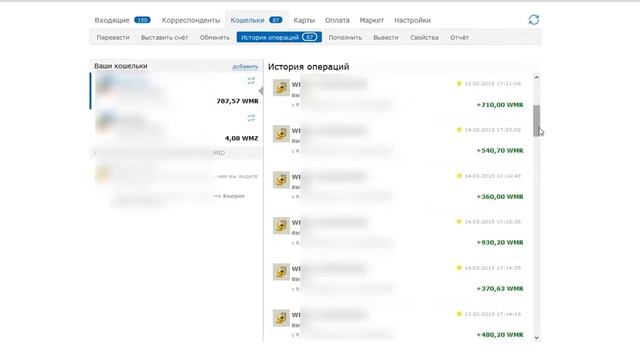The height and width of the screenshot is (360, 640).
Task: Click the collapse icon on WMR wallet
Action: click(x=251, y=81)
